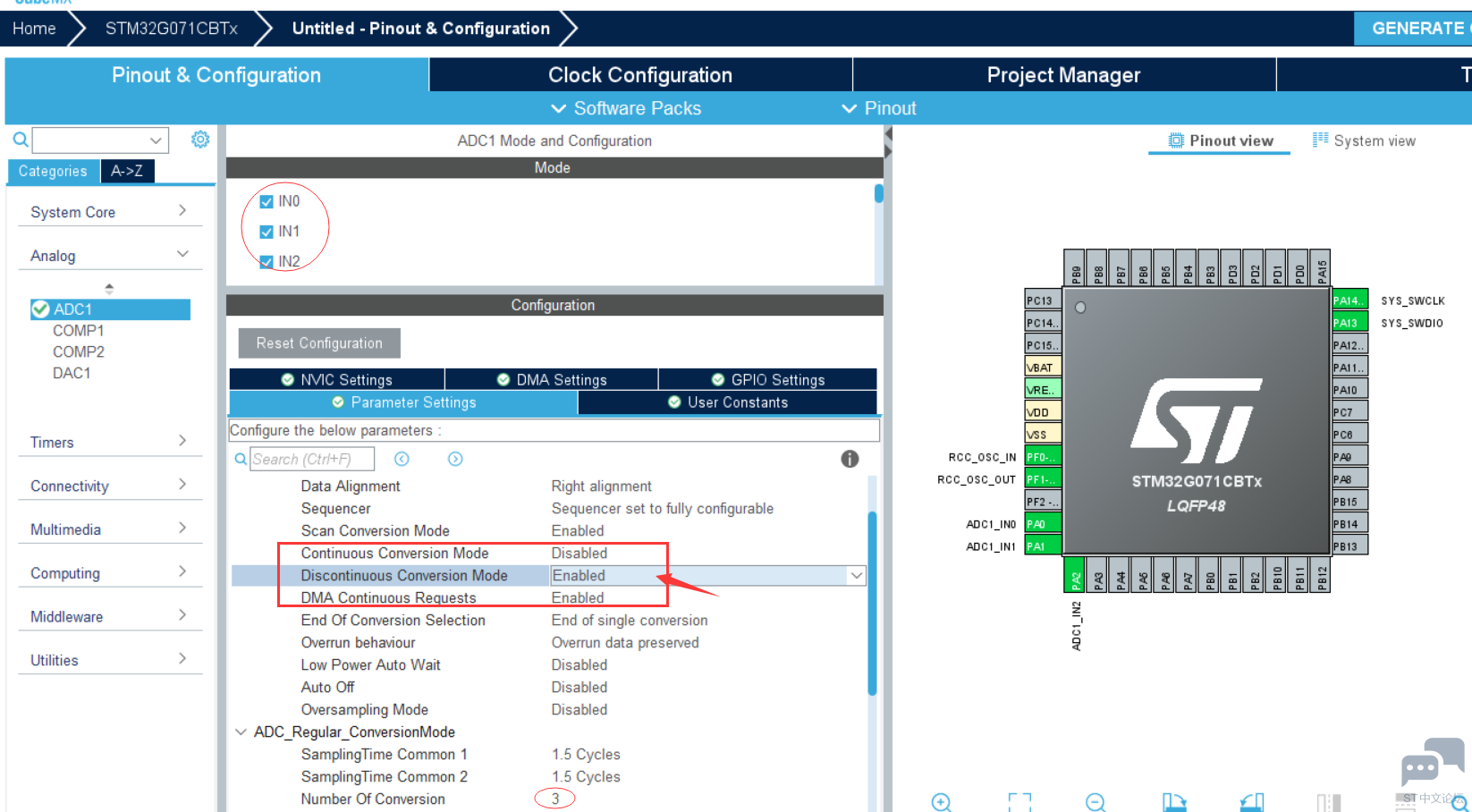
Task: Expand the System Core category
Action: click(x=107, y=212)
